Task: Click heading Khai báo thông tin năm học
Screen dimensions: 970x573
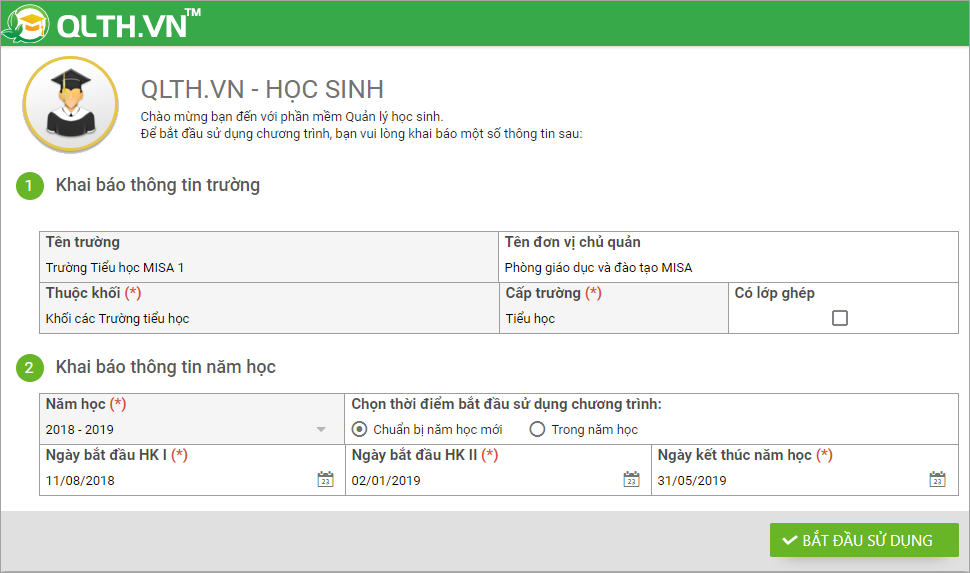Action: 166,367
